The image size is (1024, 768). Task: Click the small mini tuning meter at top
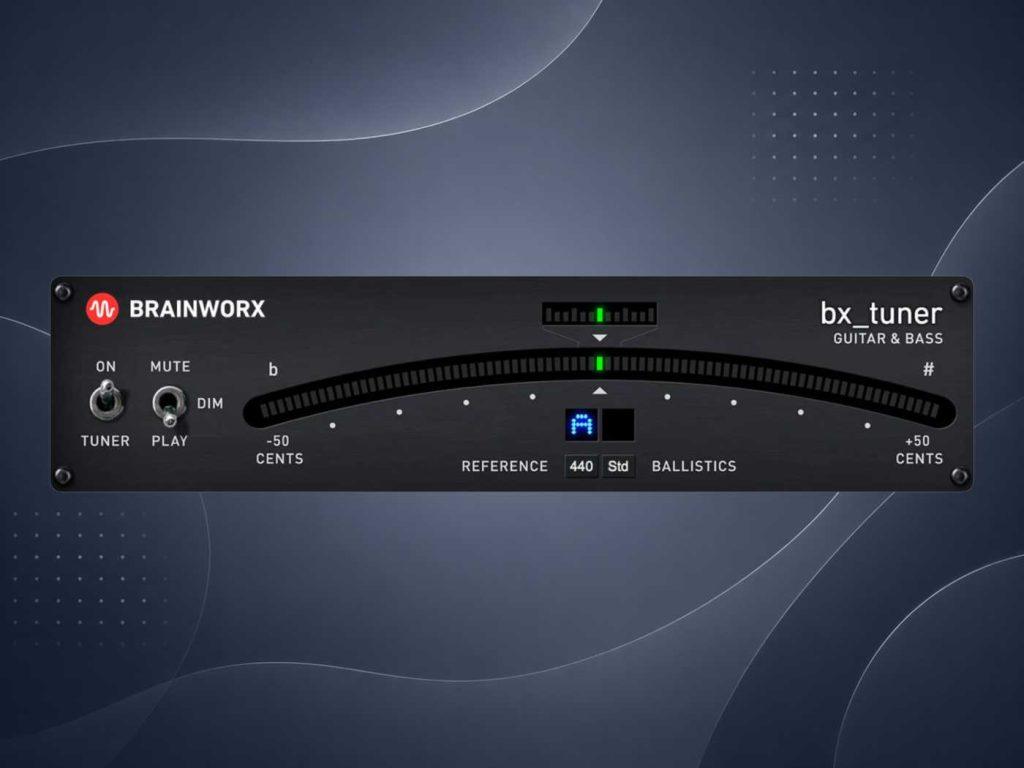point(599,315)
